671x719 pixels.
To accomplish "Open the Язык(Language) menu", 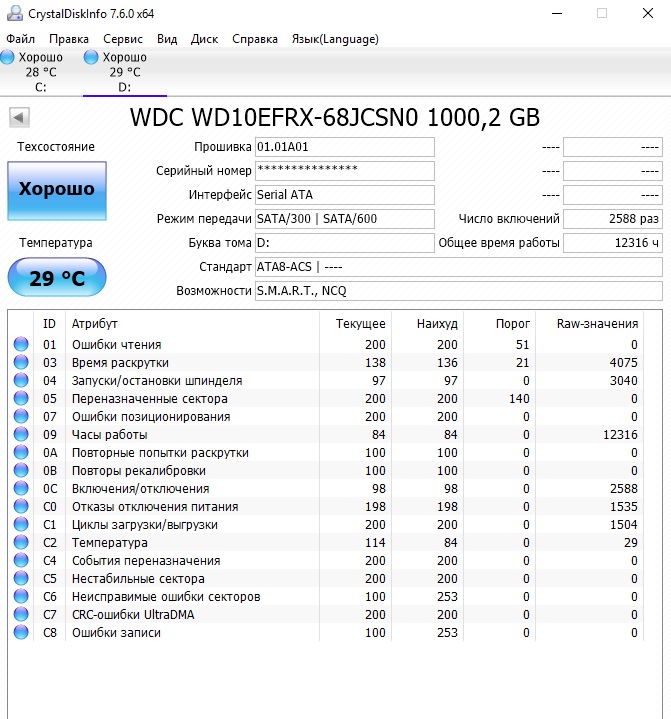I will tap(335, 39).
